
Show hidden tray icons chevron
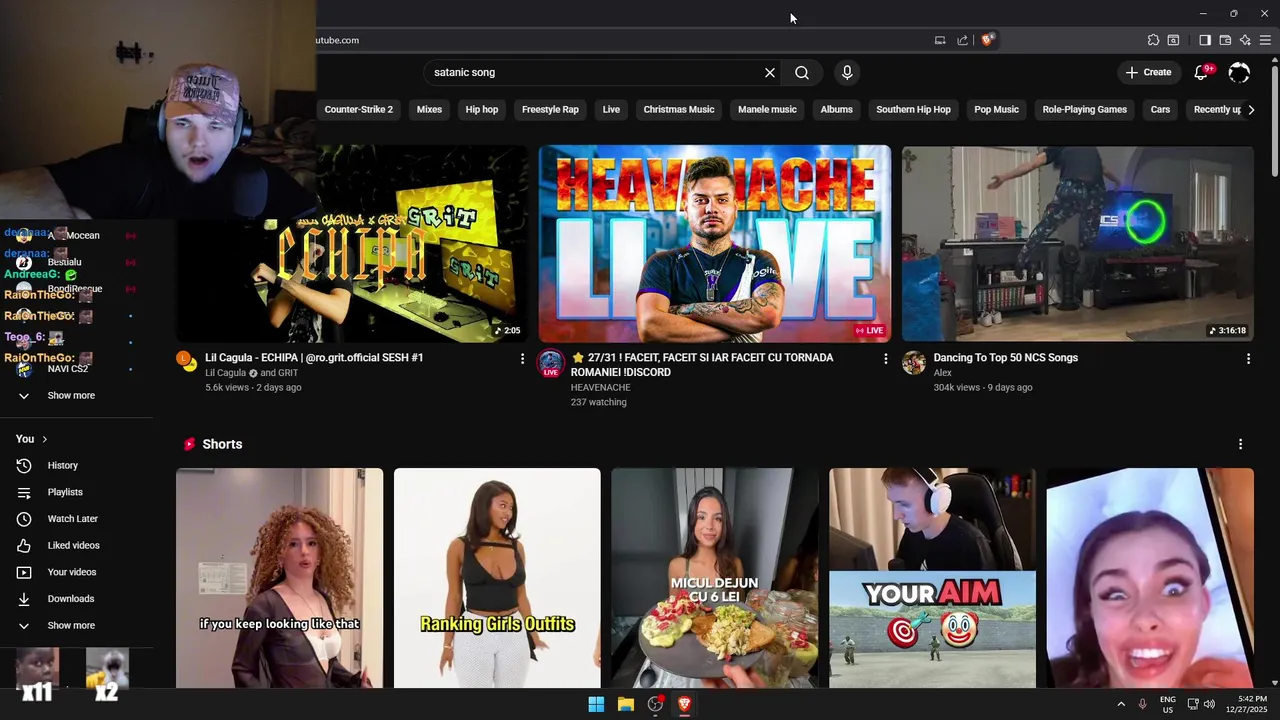pos(1121,704)
